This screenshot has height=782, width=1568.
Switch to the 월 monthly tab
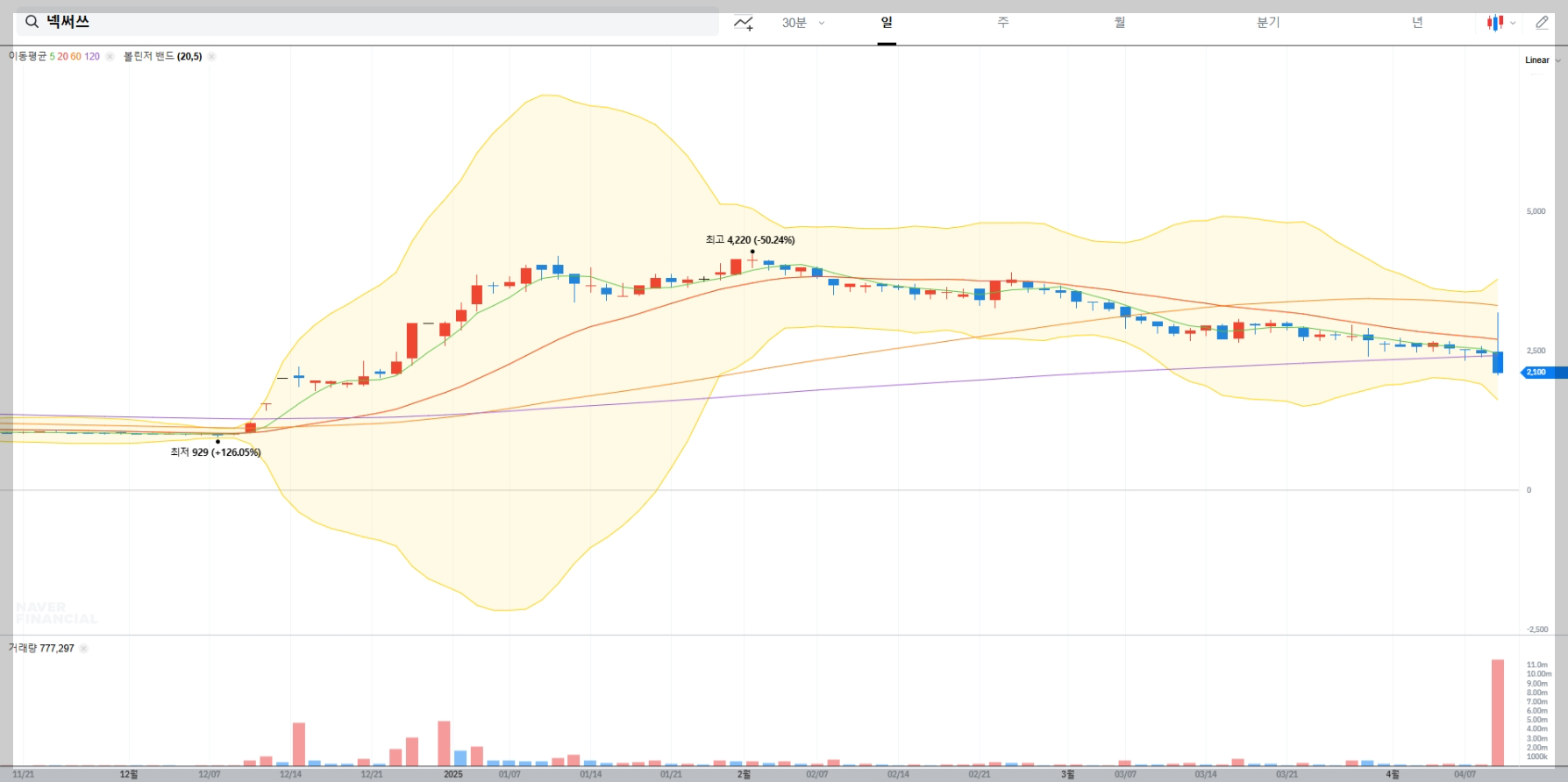[1120, 23]
